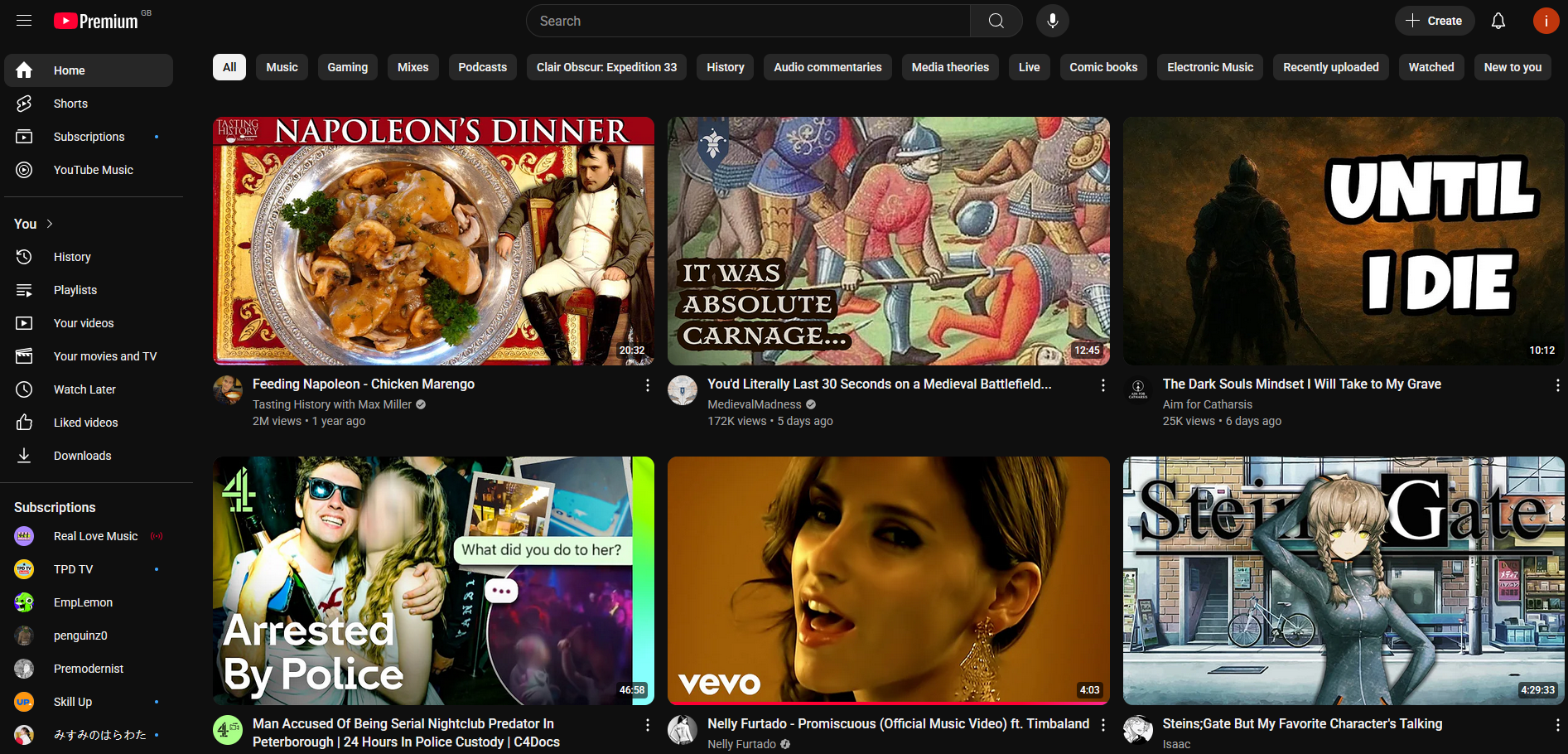Play Napoleon's Dinner video thumbnail
Screen dimensions: 1568x754
[433, 241]
